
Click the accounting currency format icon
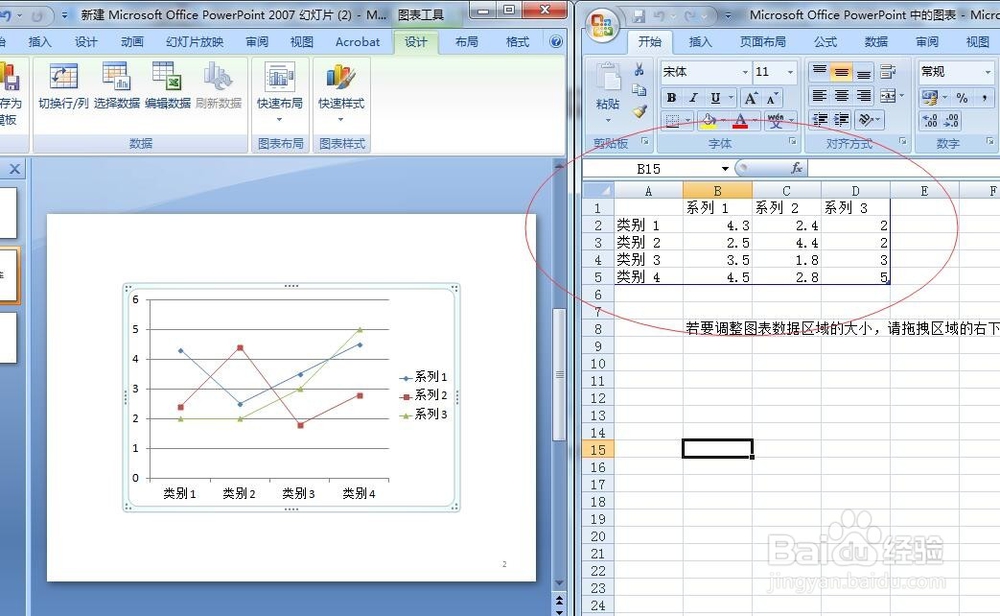point(930,98)
